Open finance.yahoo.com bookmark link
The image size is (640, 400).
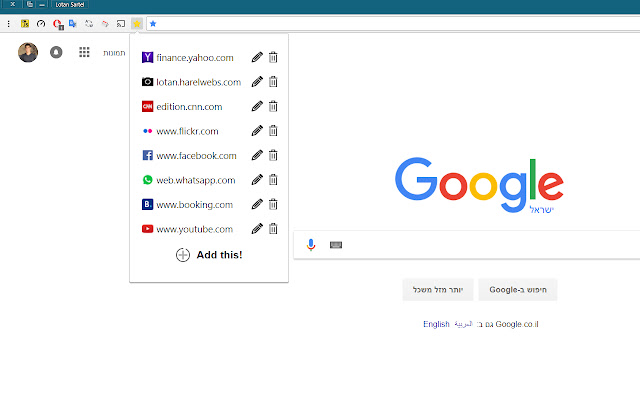pyautogui.click(x=195, y=58)
